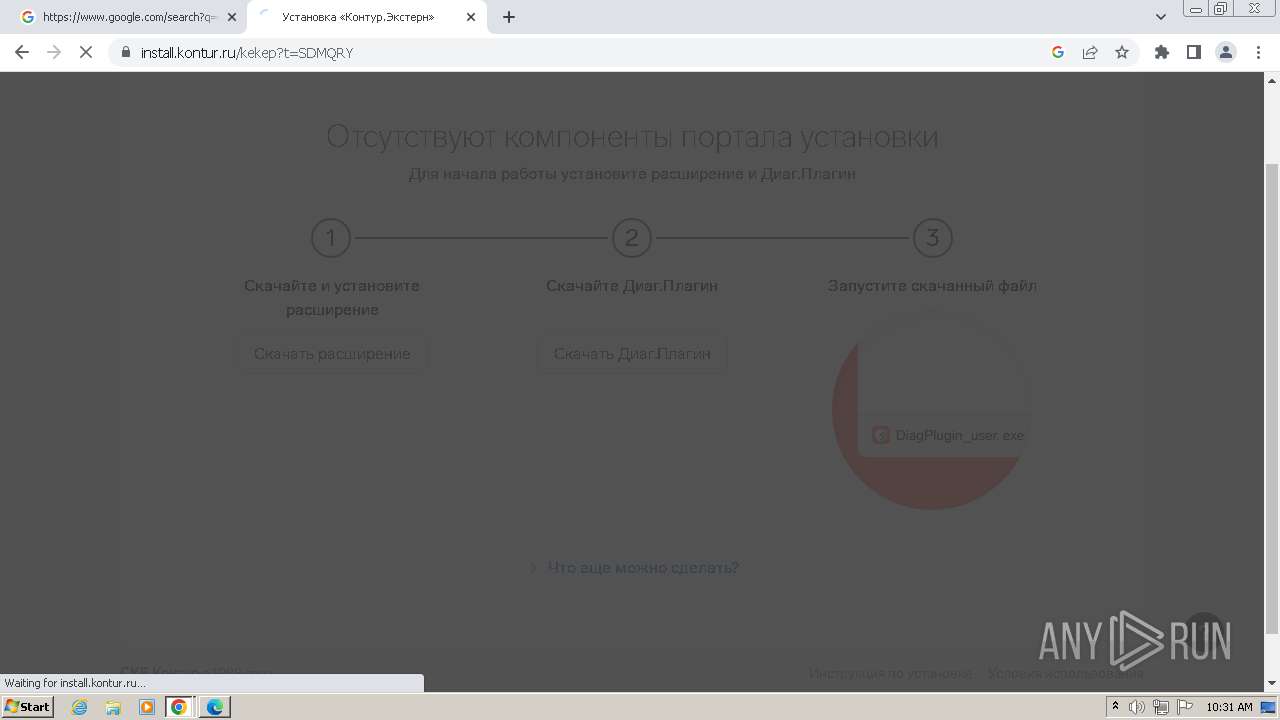
Task: Open Chrome's three-dot menu
Action: (1259, 52)
